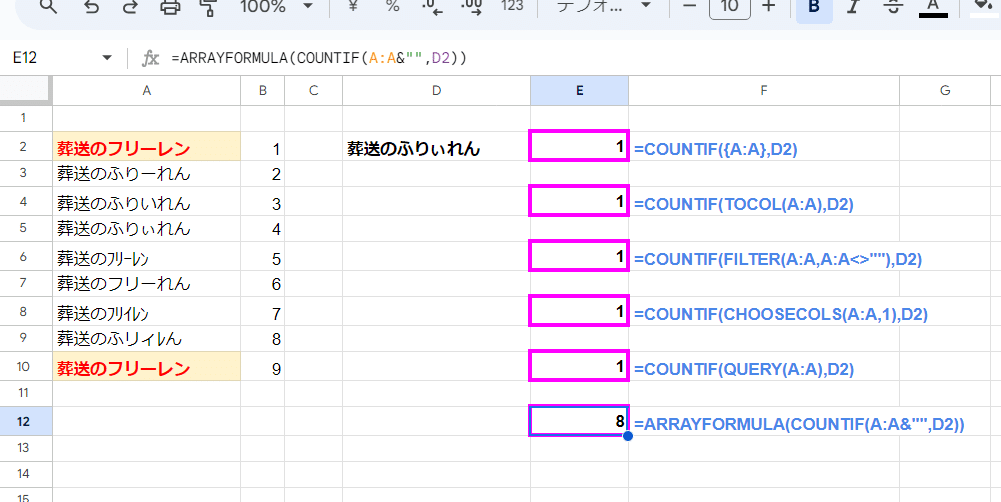Select the paint format tool
The height and width of the screenshot is (502, 1001).
point(209,6)
